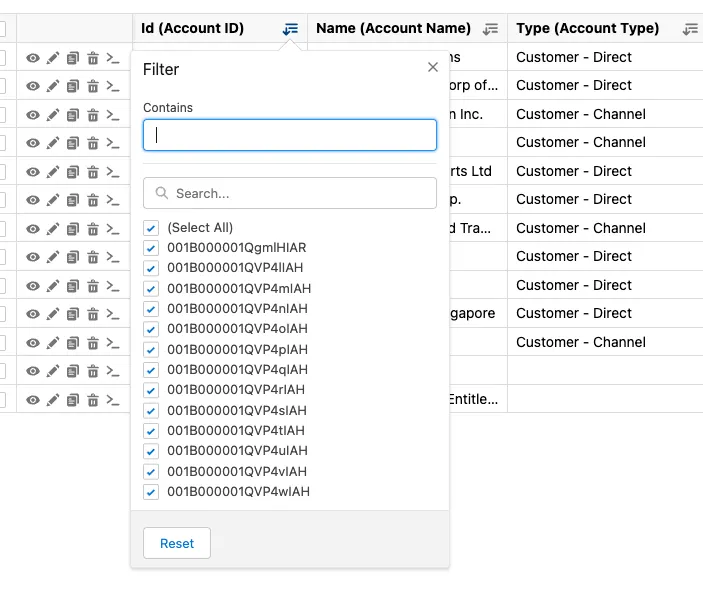Click the pencil edit icon in the 'orp of...' row
This screenshot has height=611, width=703.
tap(53, 86)
